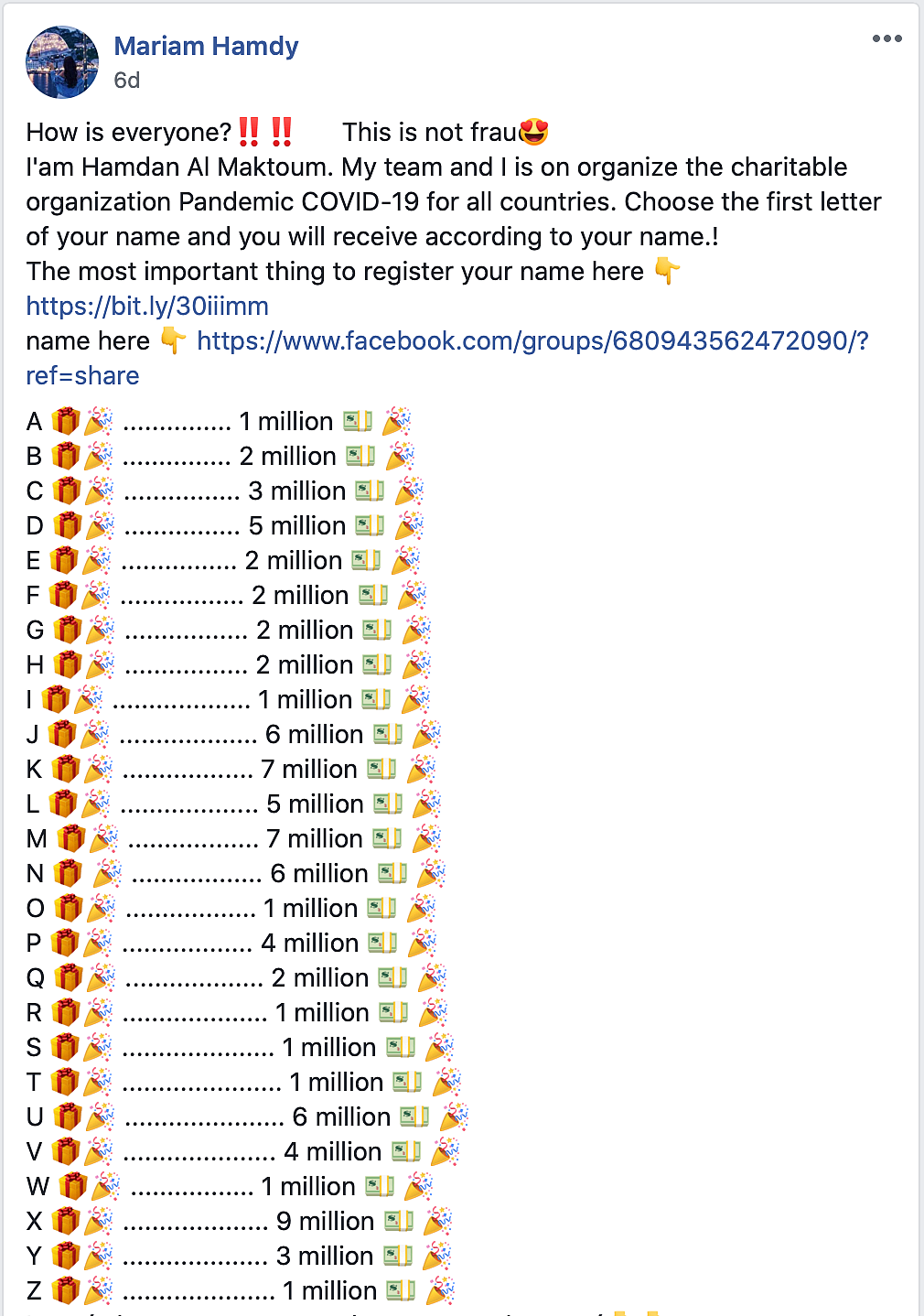Click the money emoji on row J
924x1316 pixels.
click(x=388, y=734)
